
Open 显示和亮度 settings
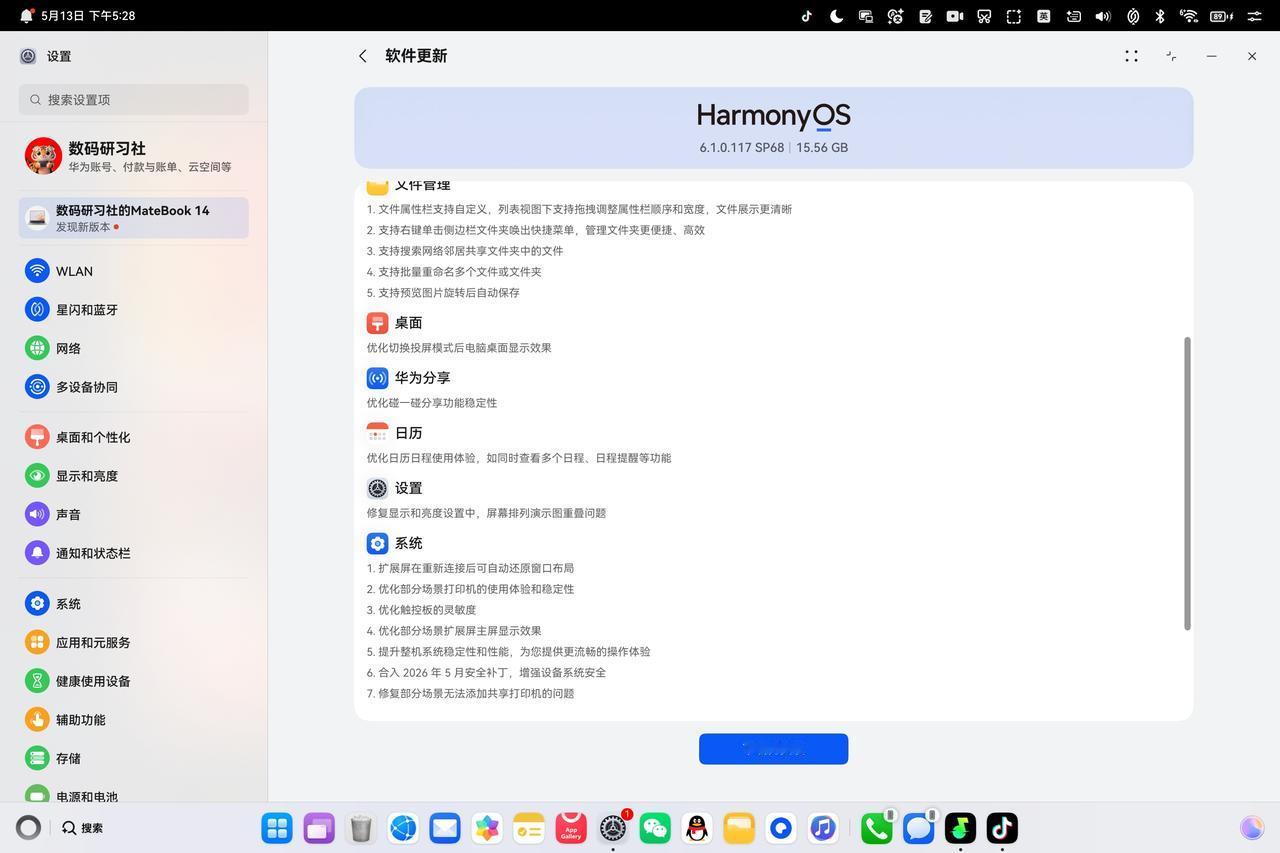point(133,476)
